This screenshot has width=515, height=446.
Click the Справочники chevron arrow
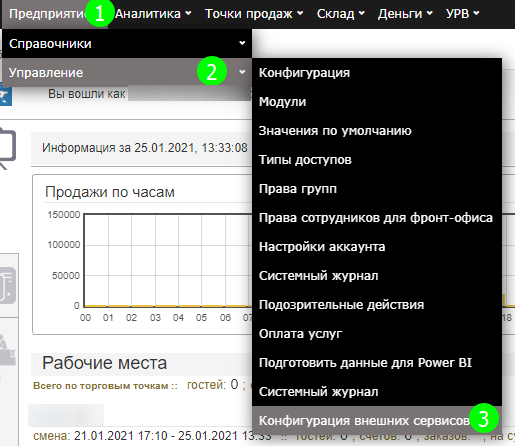point(242,43)
